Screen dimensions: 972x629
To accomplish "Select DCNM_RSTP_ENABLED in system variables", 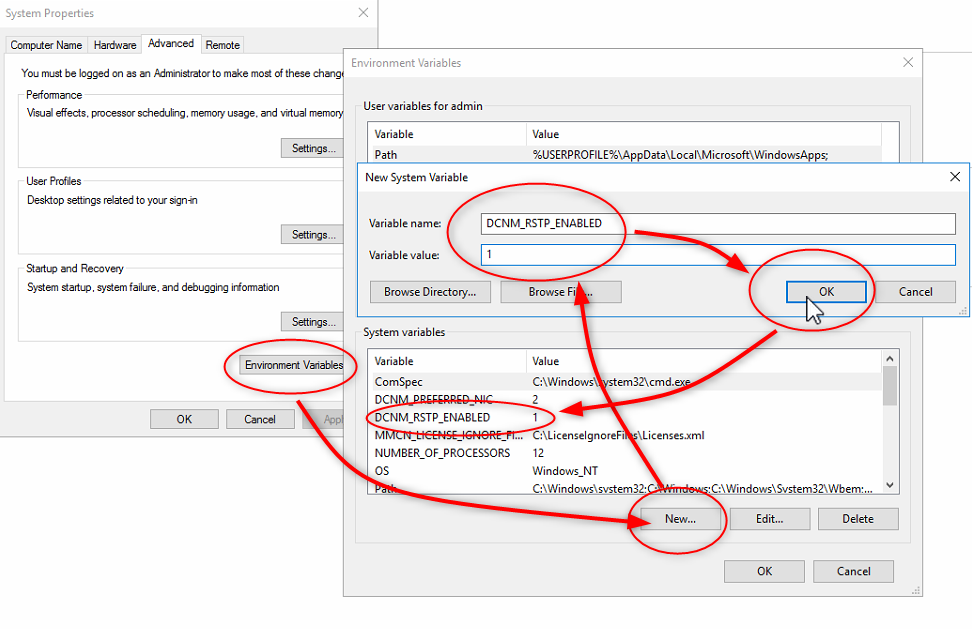I will 432,417.
